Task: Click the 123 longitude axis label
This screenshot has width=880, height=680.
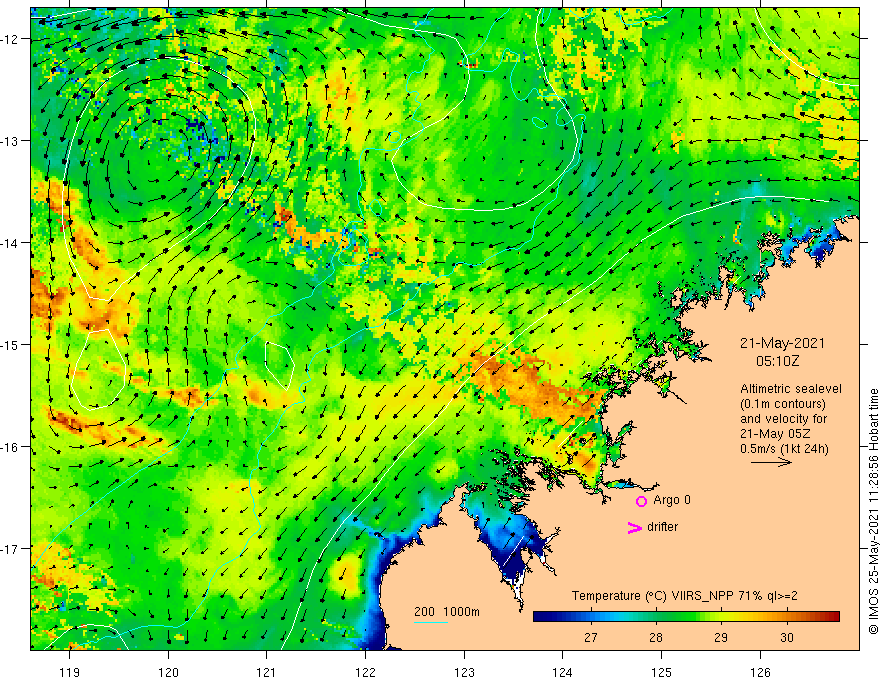Action: tap(464, 672)
